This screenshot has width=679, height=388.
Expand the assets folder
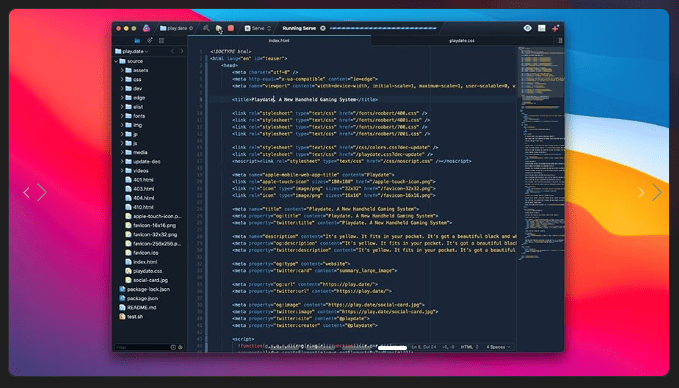coord(122,70)
